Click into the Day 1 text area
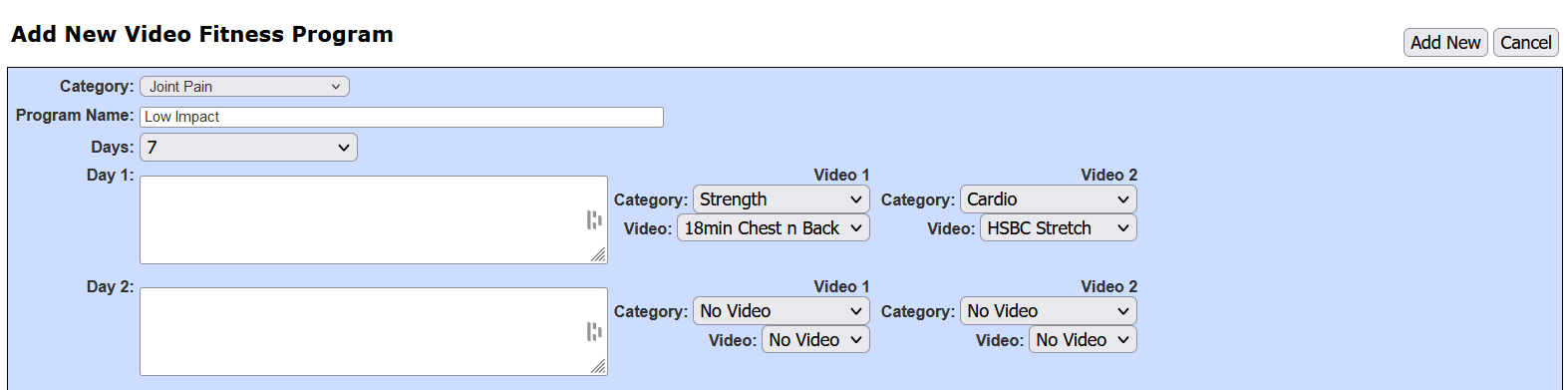Viewport: 1568px width, 390px height. tap(374, 220)
